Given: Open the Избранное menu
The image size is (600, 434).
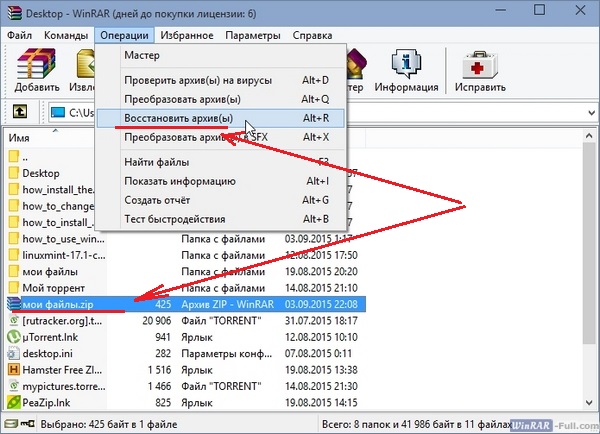Looking at the screenshot, I should [186, 35].
